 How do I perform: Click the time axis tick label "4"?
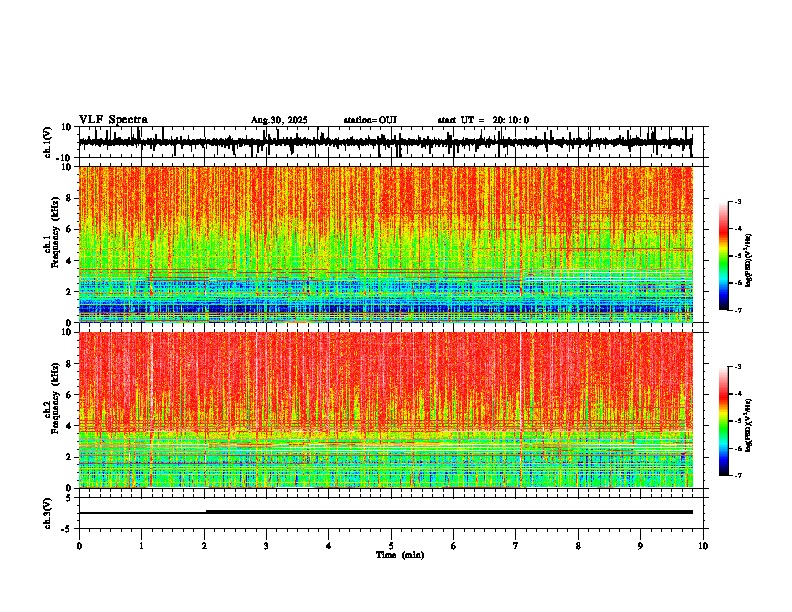(328, 546)
